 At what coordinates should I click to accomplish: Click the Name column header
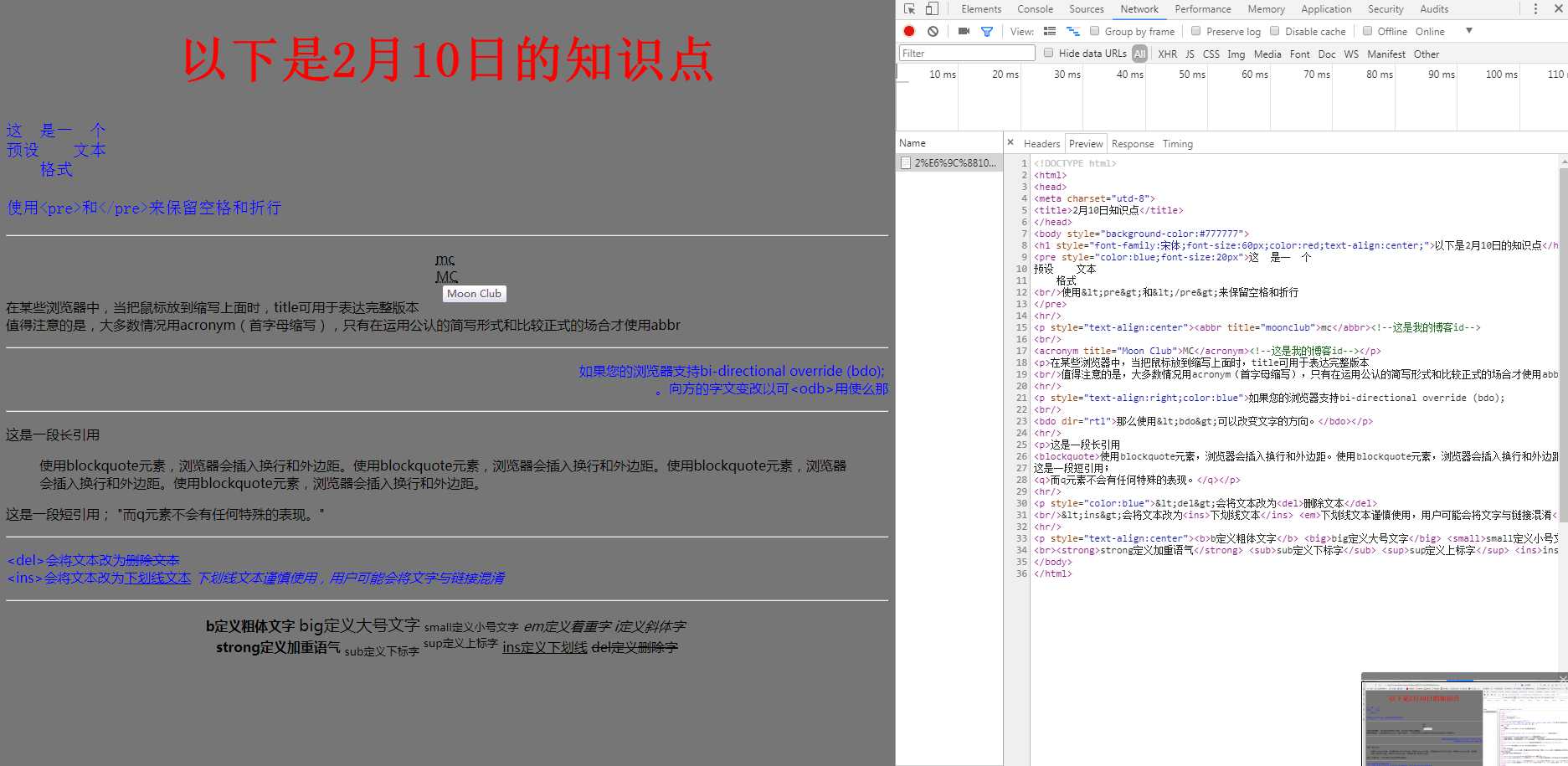tap(949, 142)
